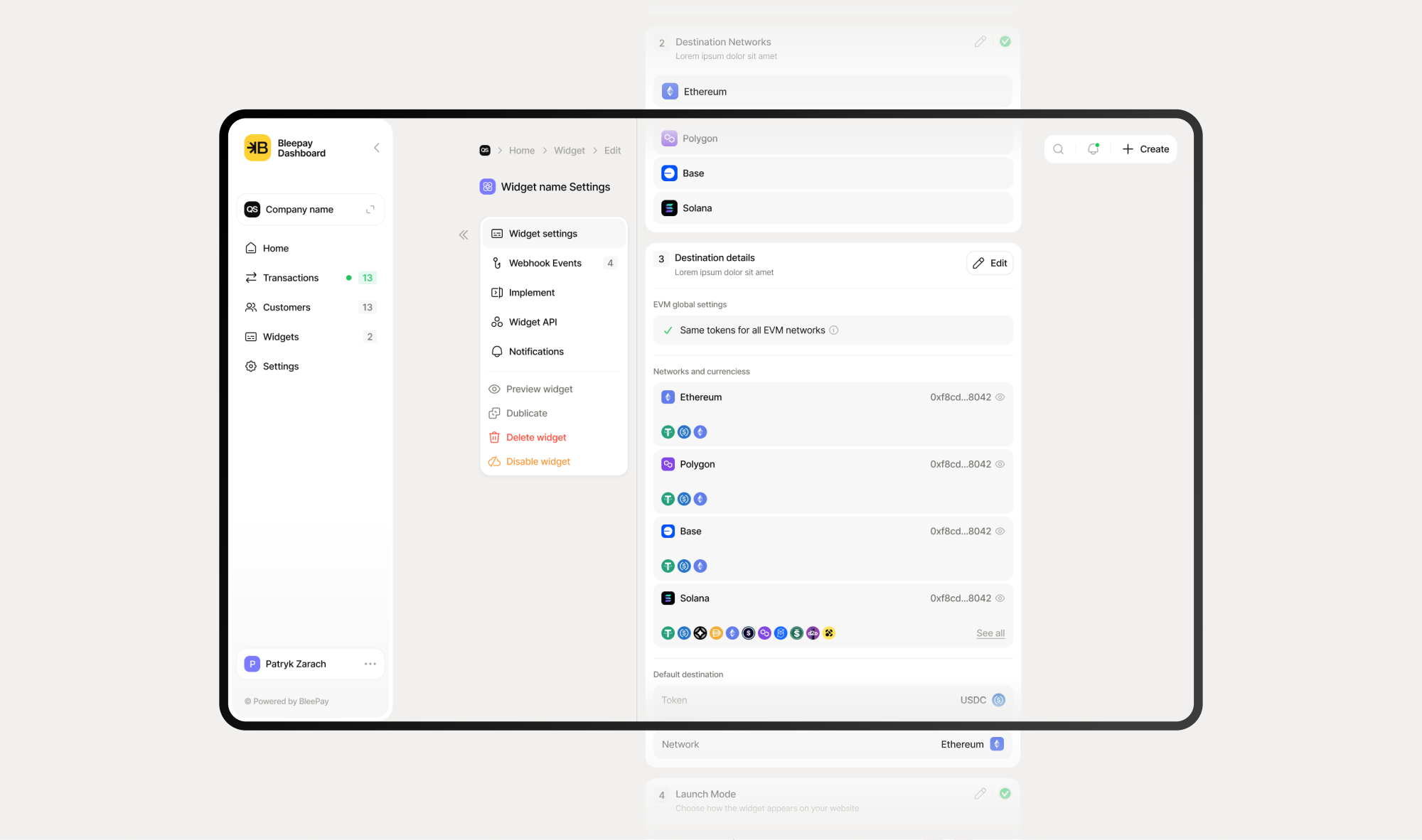Viewport: 1422px width, 840px height.
Task: Select Solana in Destination Networks list
Action: pyautogui.click(x=833, y=208)
